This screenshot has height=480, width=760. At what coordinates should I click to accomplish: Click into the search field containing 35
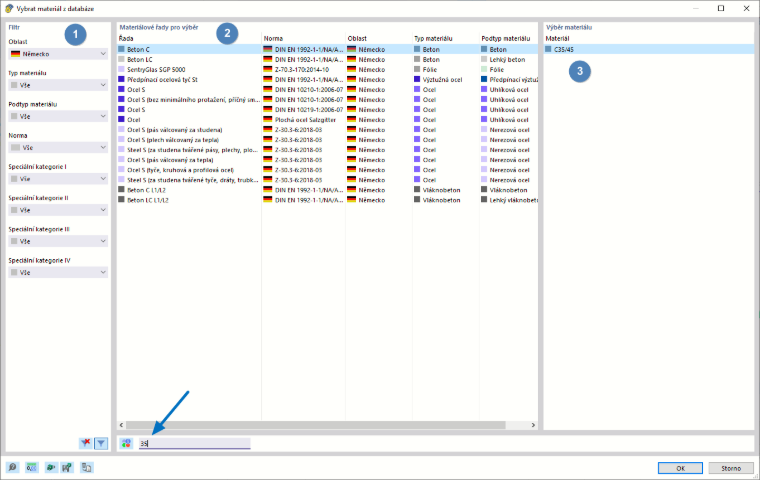[194, 443]
